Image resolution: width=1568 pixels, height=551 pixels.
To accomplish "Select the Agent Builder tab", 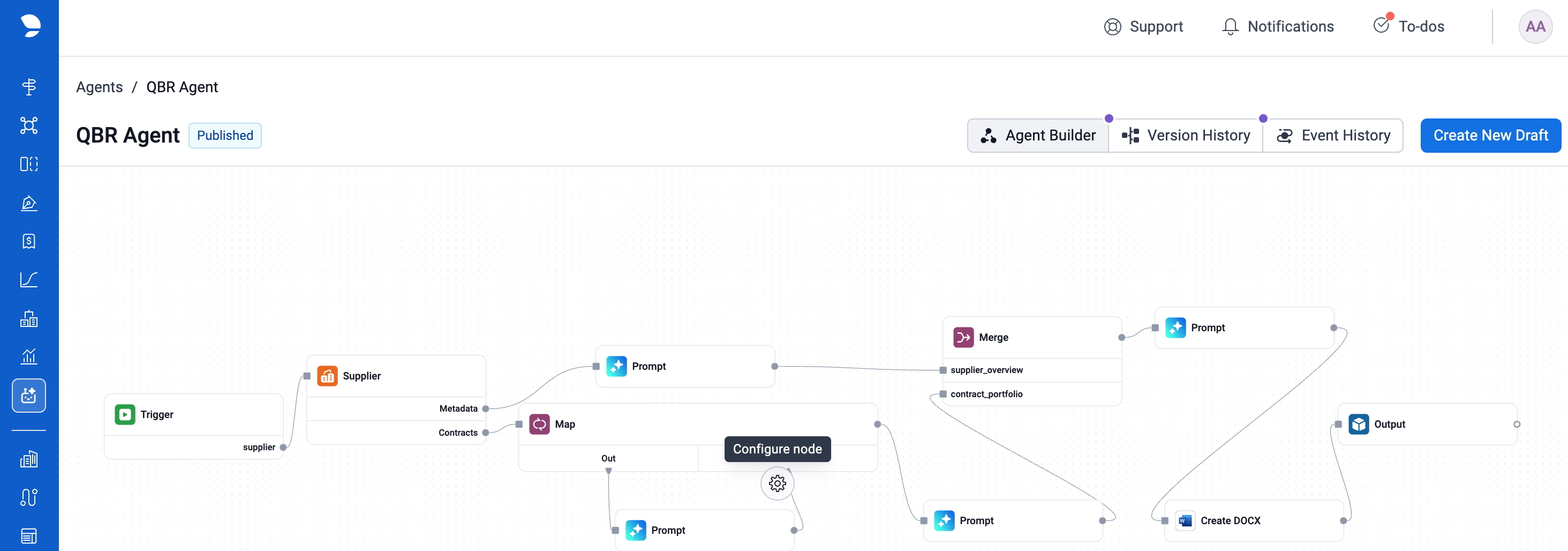I will (1038, 135).
